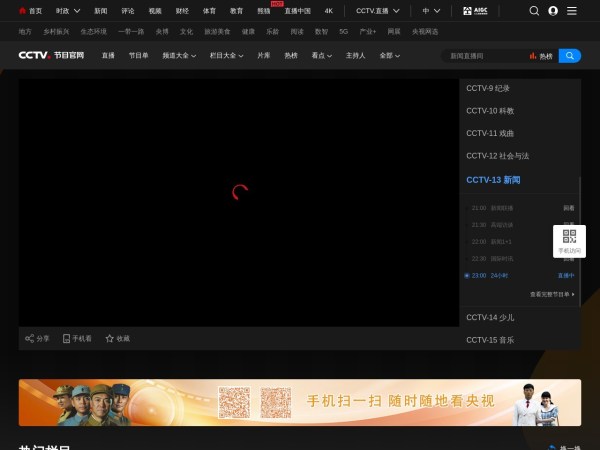Select the 23:00 24小时 live program radio
Viewport: 600px width, 450px height.
click(467, 275)
